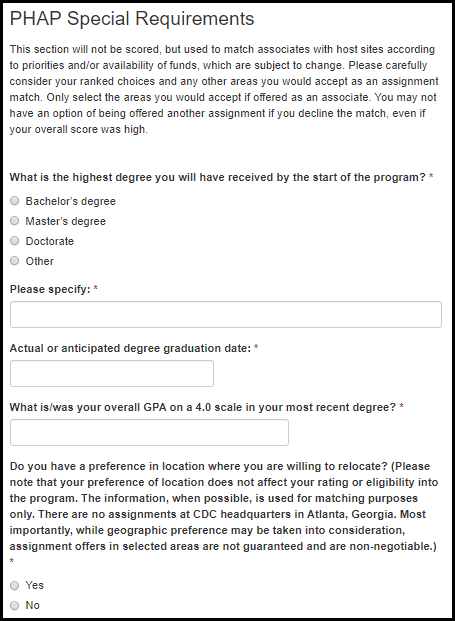The height and width of the screenshot is (621, 455).
Task: Click the highest degree question label
Action: point(217,177)
